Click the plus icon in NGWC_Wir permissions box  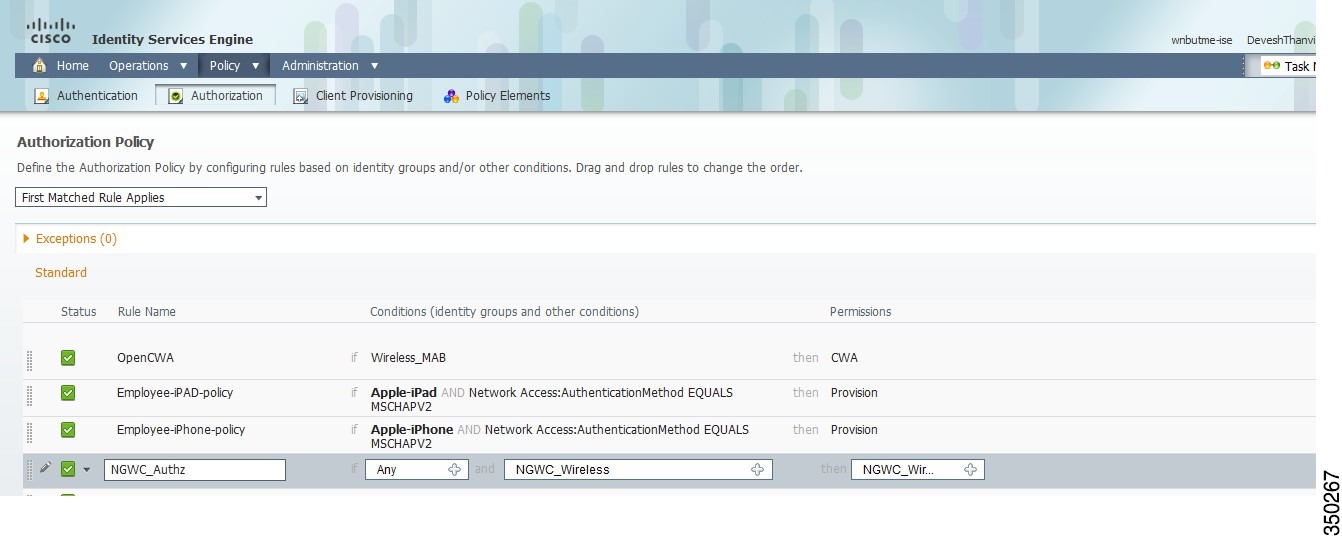(970, 469)
